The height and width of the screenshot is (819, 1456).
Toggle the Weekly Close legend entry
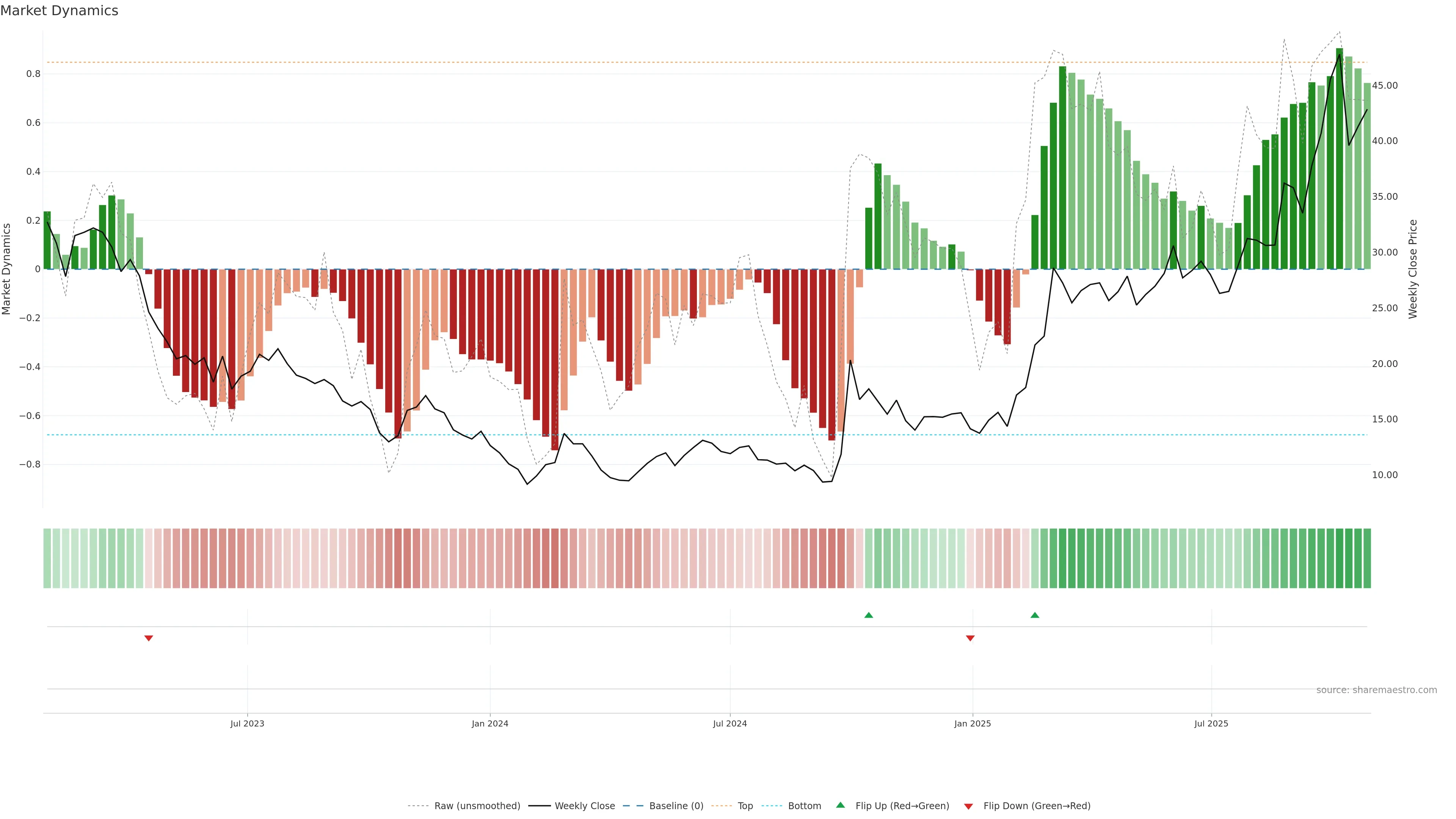(x=584, y=806)
